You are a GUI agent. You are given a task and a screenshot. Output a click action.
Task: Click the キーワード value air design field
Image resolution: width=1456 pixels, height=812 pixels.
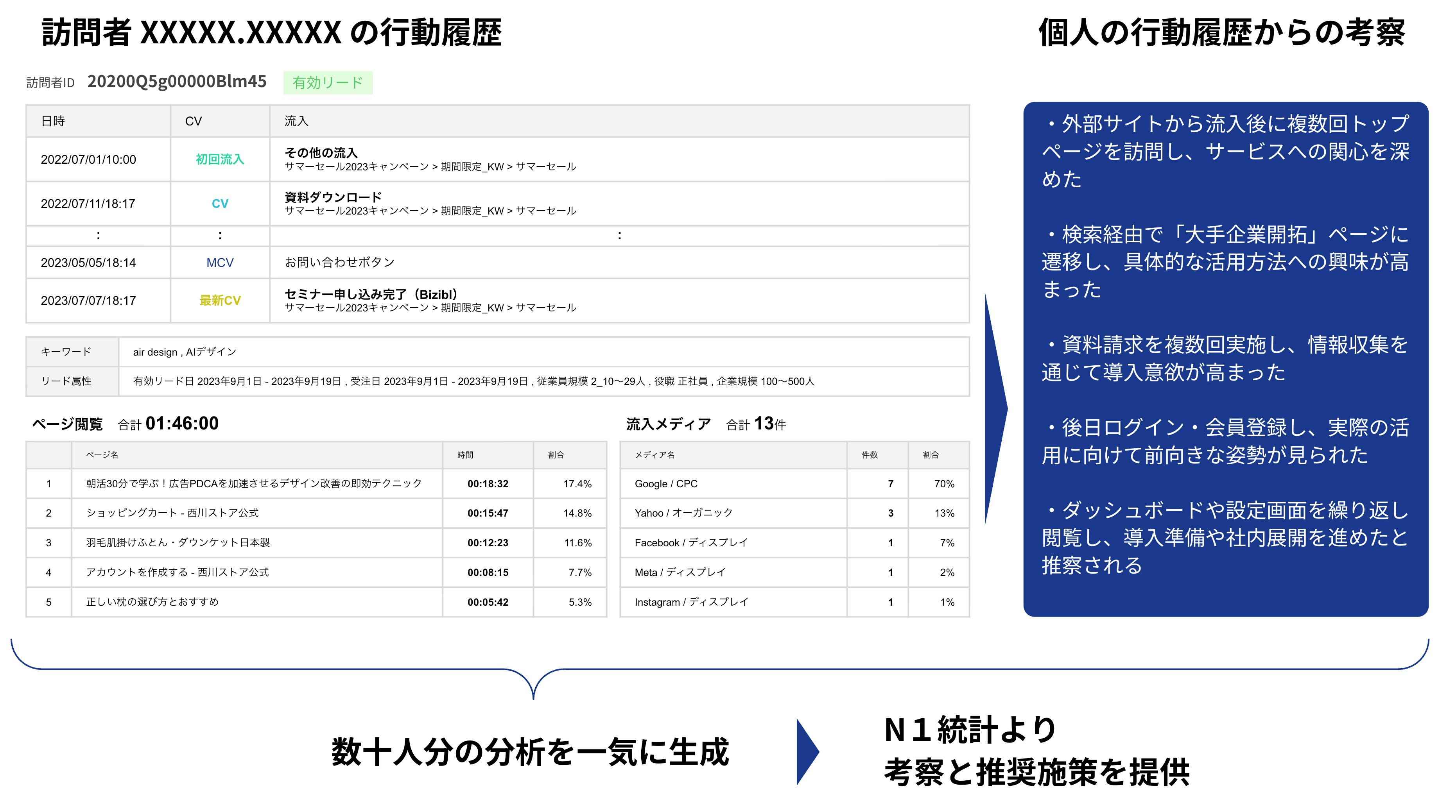click(184, 352)
